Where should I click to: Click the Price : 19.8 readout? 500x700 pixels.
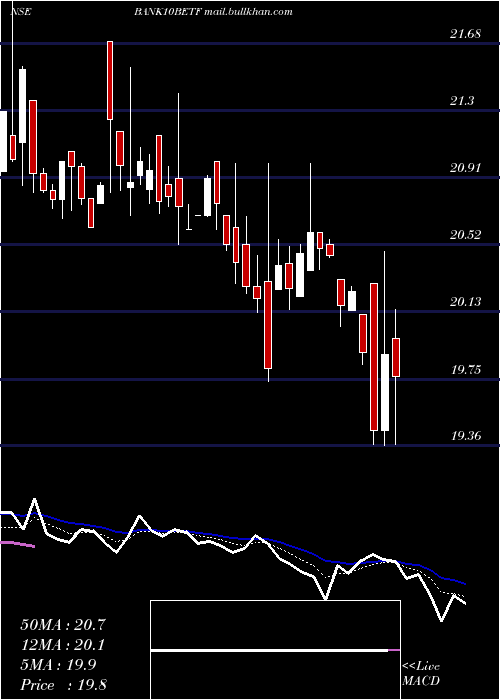(x=63, y=685)
